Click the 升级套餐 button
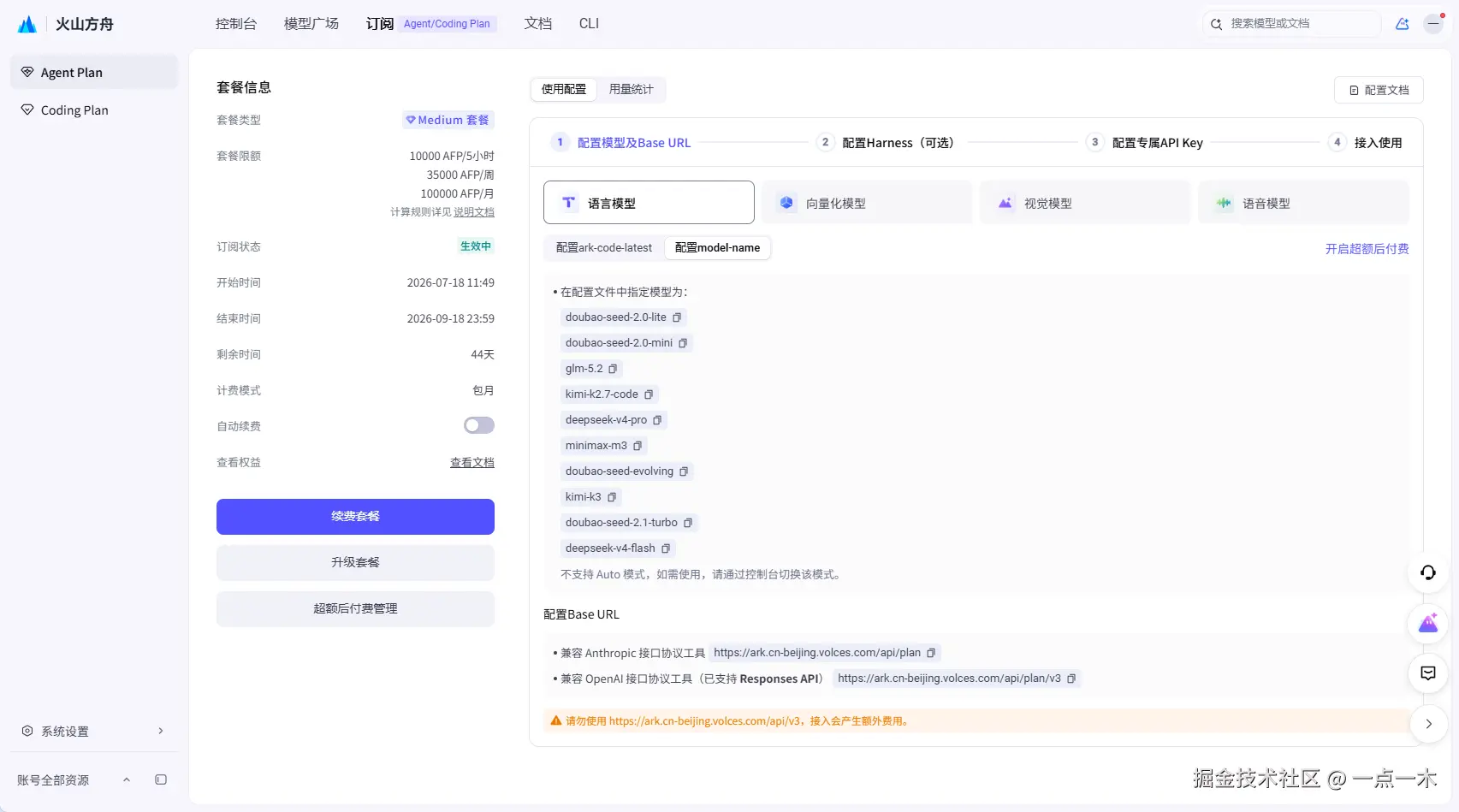Screen dimensions: 1459x812 [x=355, y=563]
